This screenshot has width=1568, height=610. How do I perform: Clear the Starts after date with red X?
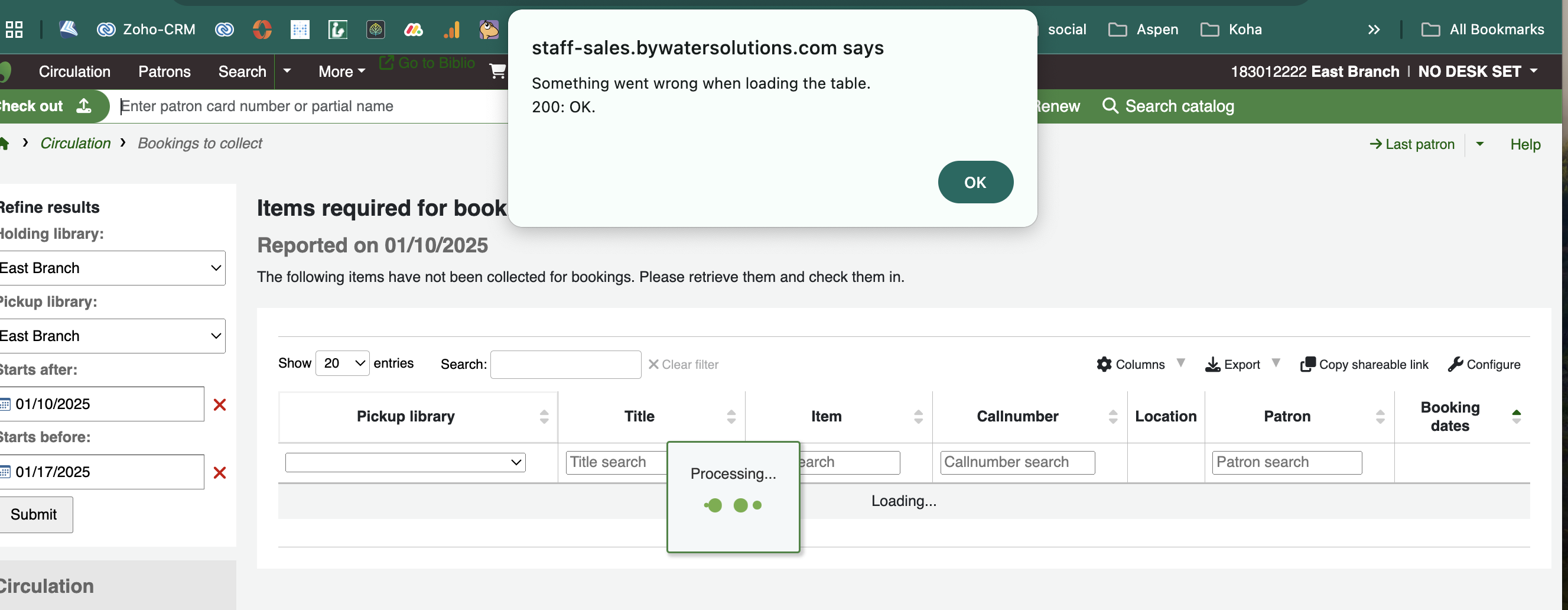click(x=220, y=404)
